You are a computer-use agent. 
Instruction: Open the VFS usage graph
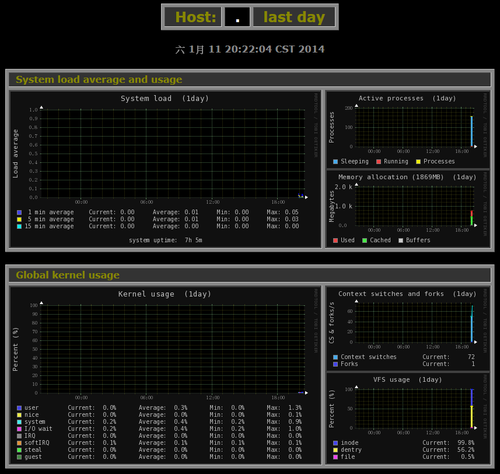click(408, 418)
